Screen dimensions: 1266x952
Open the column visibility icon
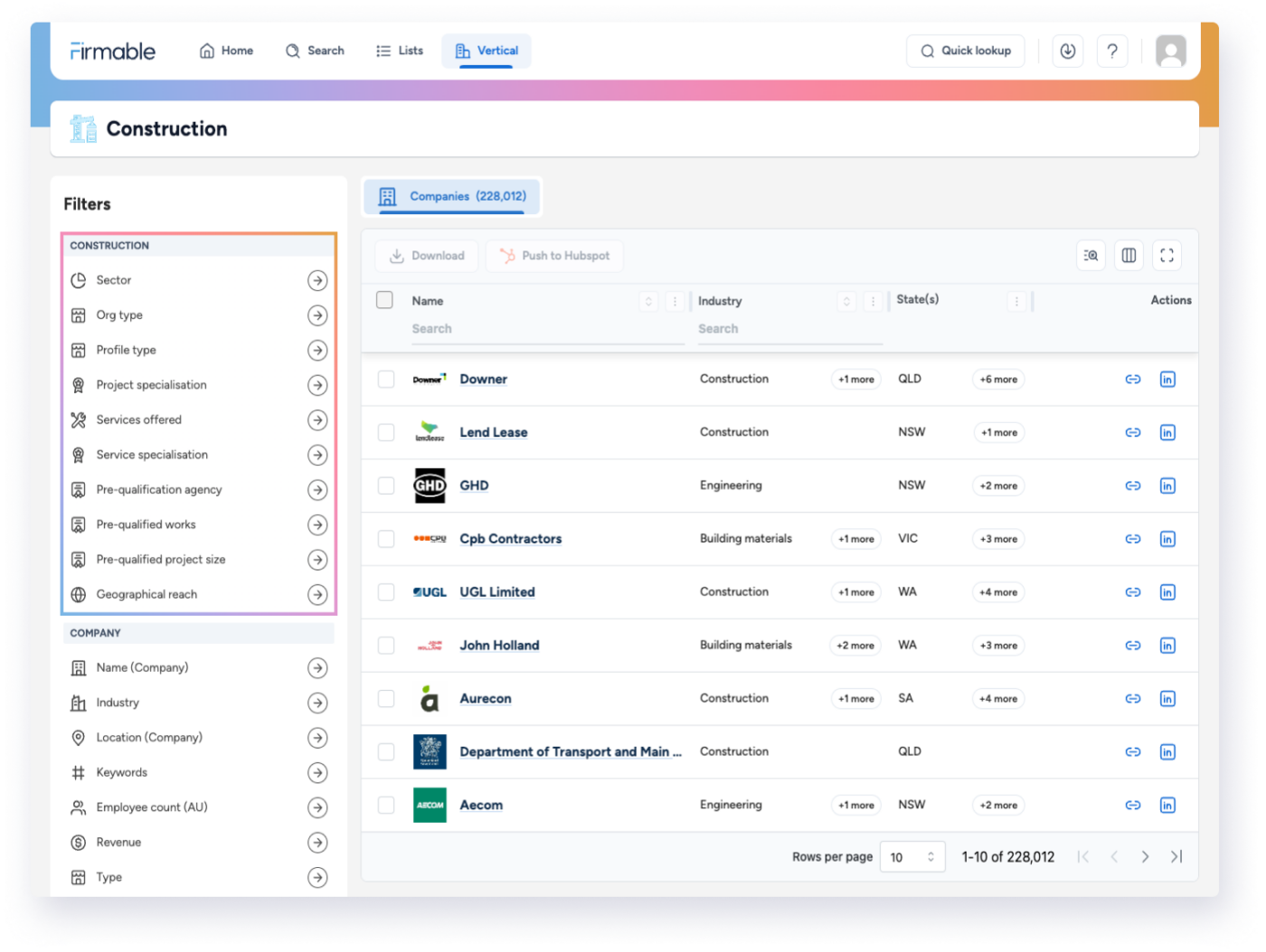click(x=1129, y=255)
